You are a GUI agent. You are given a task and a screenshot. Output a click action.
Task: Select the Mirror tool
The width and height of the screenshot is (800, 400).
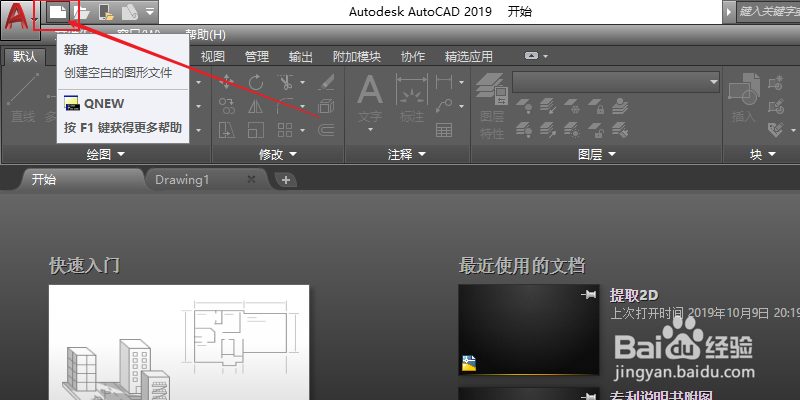point(256,106)
